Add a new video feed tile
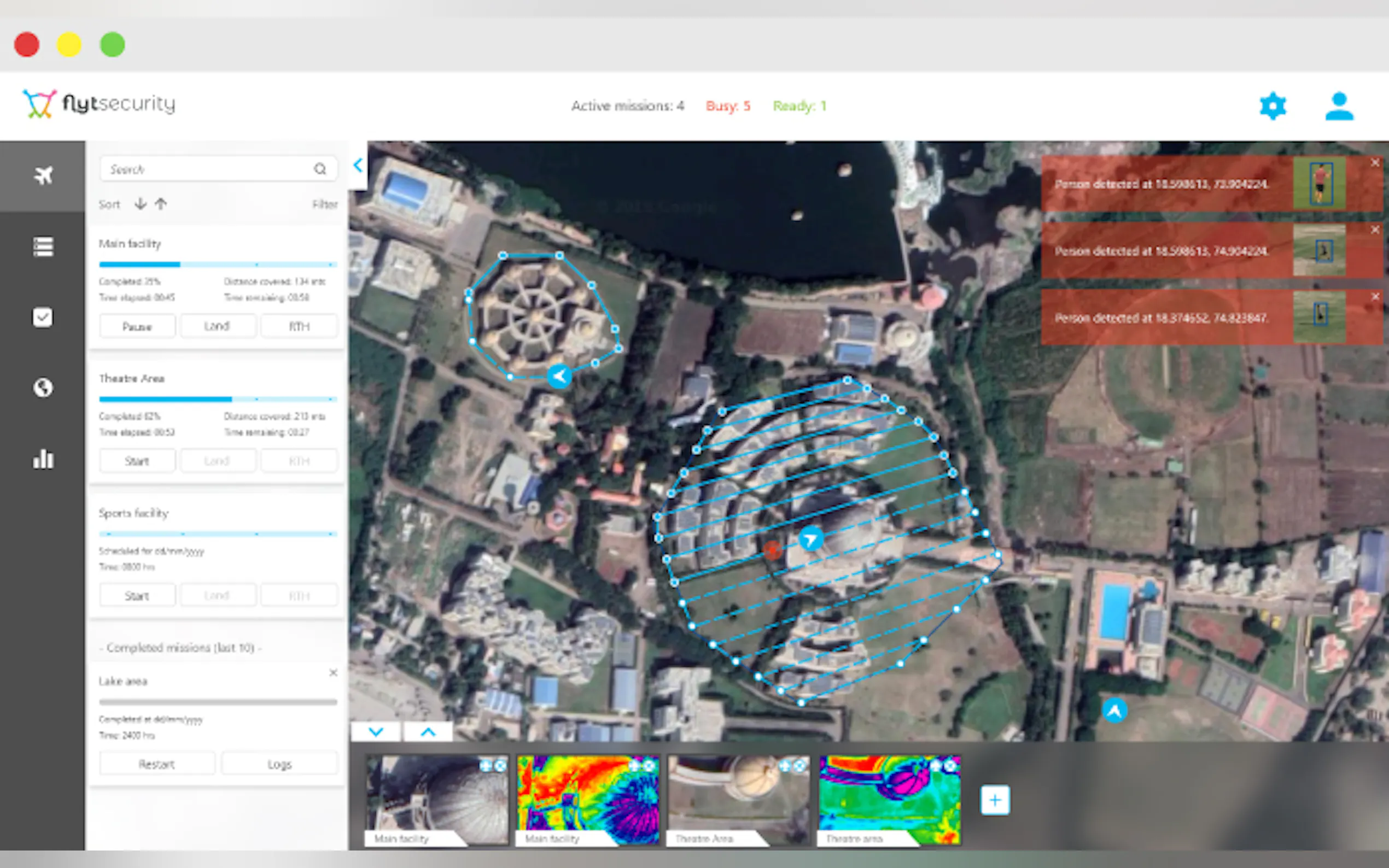 click(x=995, y=800)
